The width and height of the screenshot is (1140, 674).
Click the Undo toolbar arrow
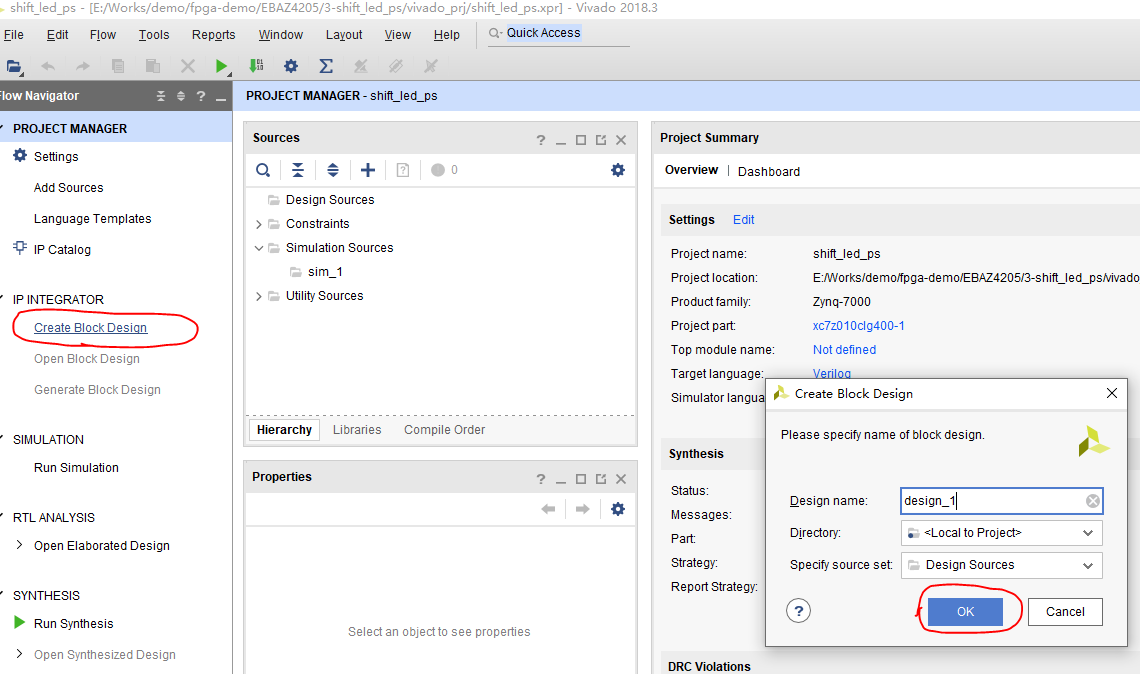48,66
